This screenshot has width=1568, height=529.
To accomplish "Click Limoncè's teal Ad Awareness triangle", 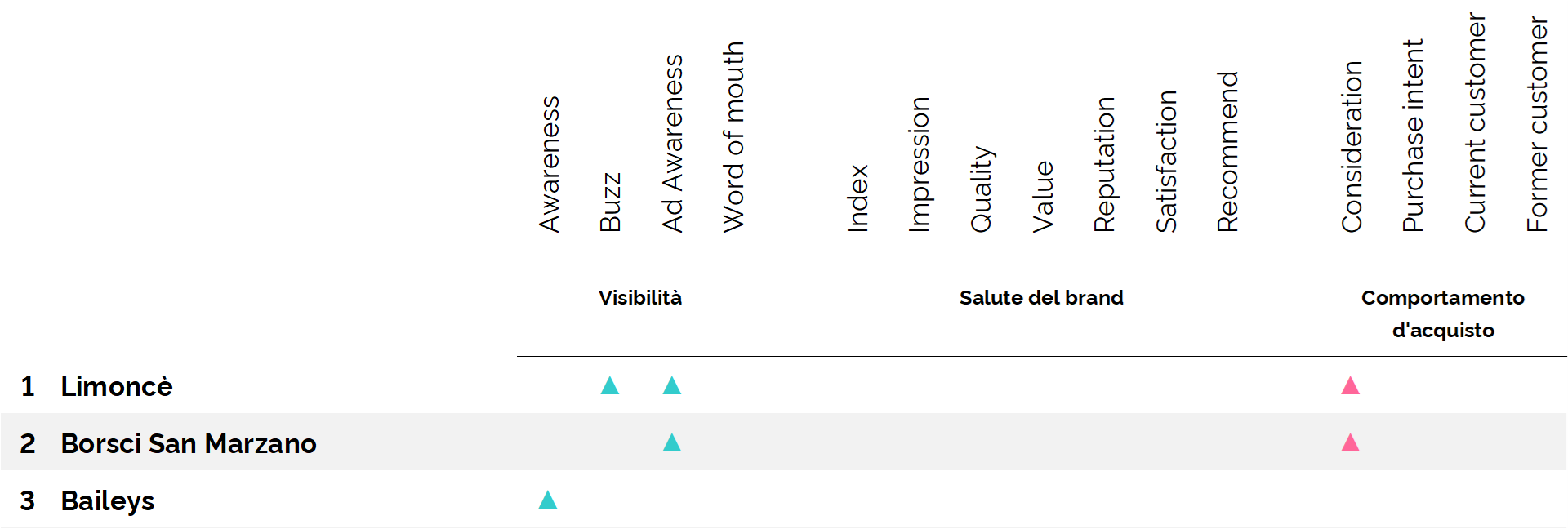I will [672, 386].
